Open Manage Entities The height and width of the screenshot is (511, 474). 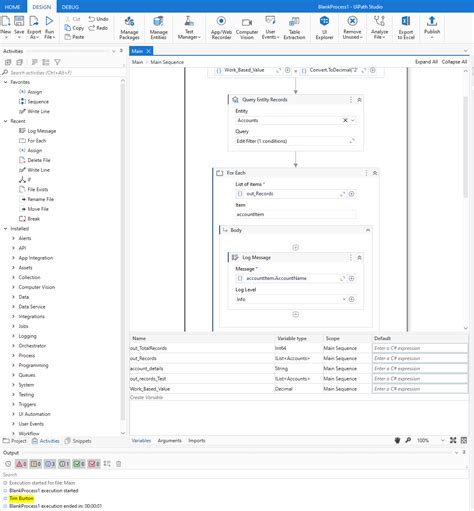point(158,27)
